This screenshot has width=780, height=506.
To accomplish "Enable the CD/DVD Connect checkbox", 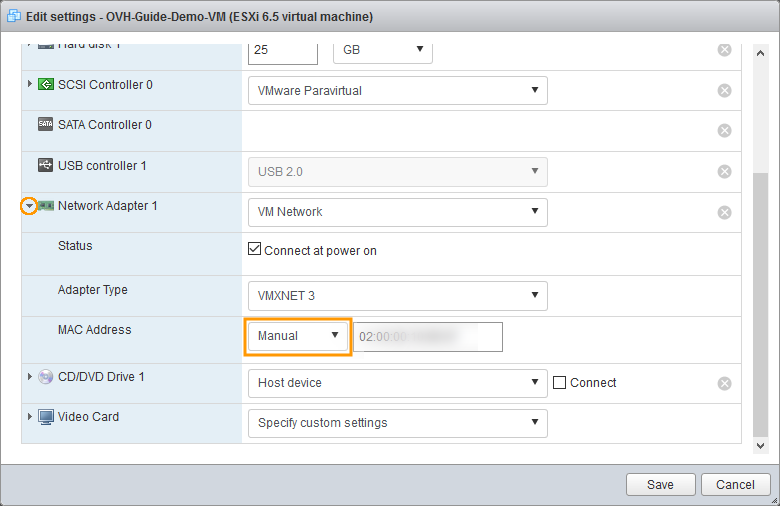I will pos(560,382).
